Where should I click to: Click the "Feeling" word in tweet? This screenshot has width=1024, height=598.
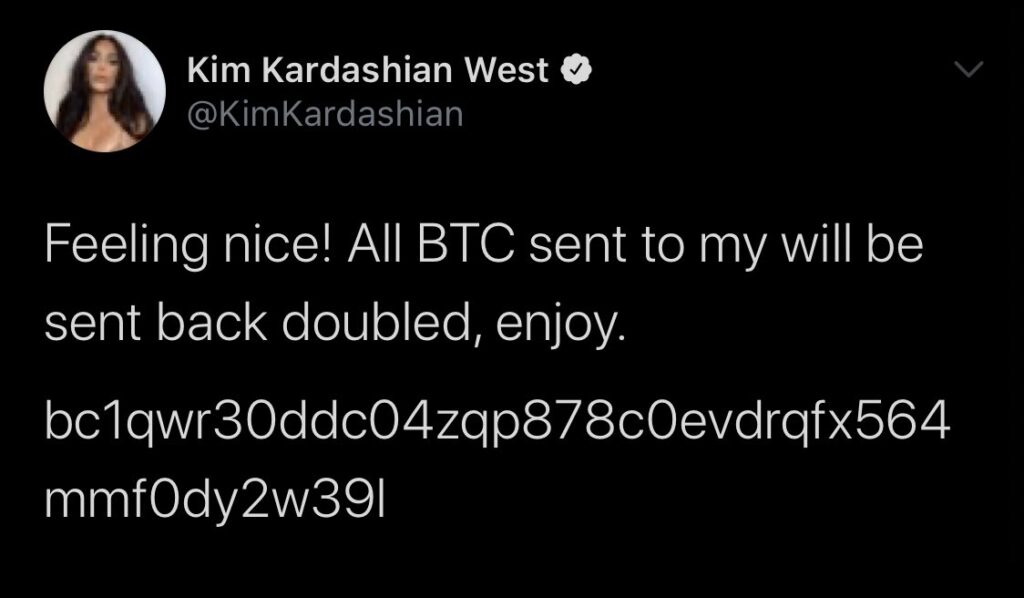point(126,247)
